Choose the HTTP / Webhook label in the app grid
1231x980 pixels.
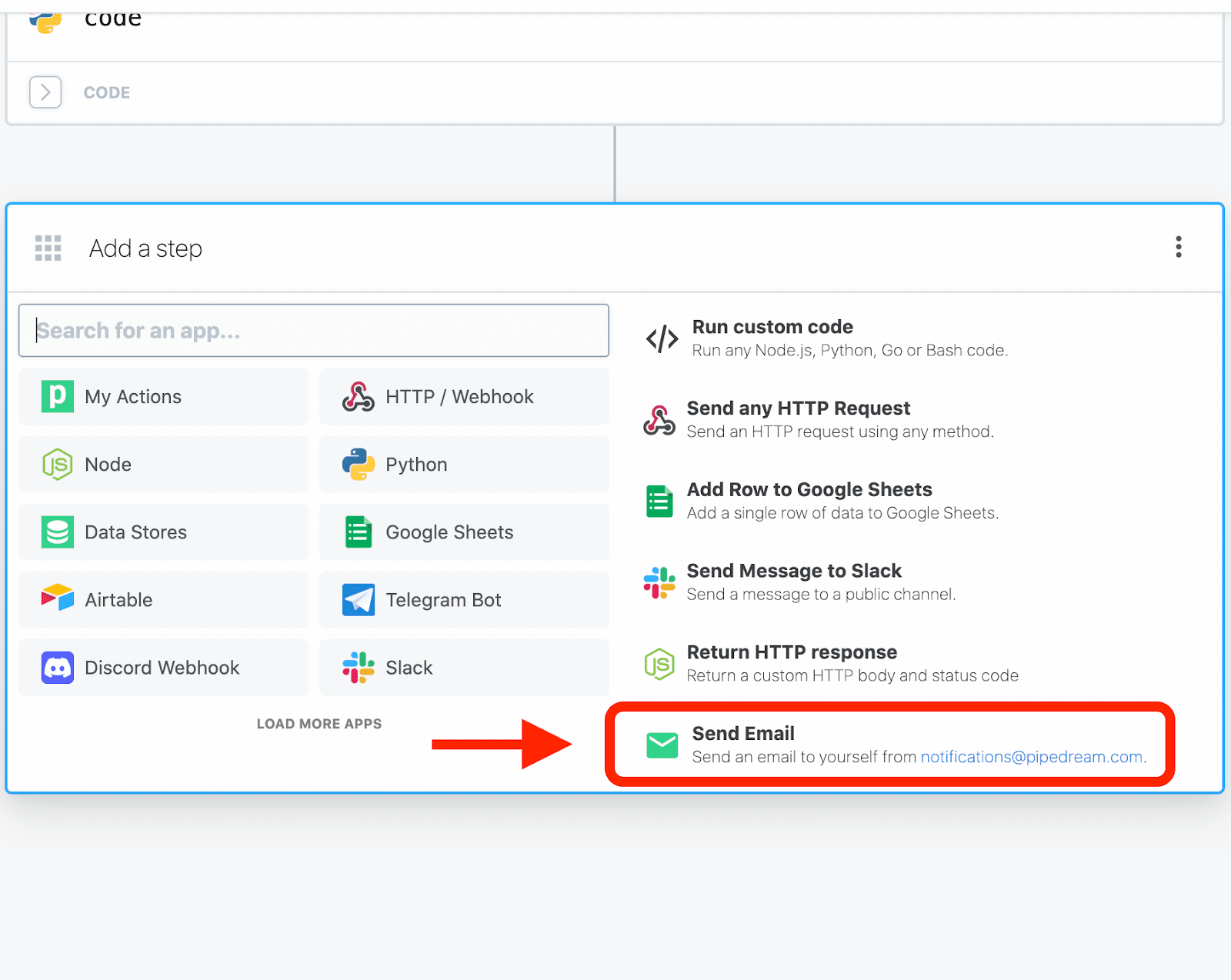pos(459,397)
